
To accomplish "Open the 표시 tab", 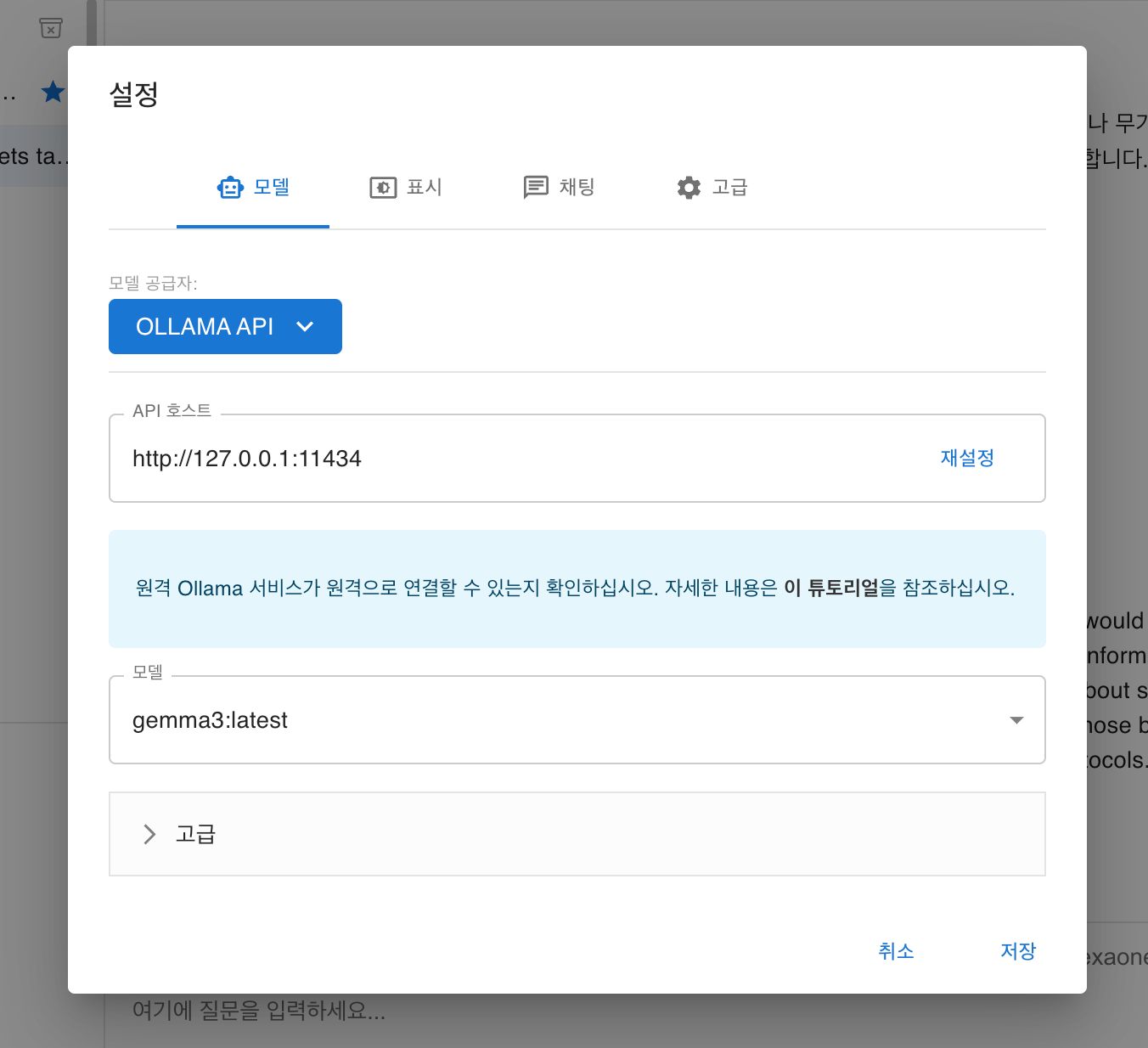I will [x=406, y=188].
